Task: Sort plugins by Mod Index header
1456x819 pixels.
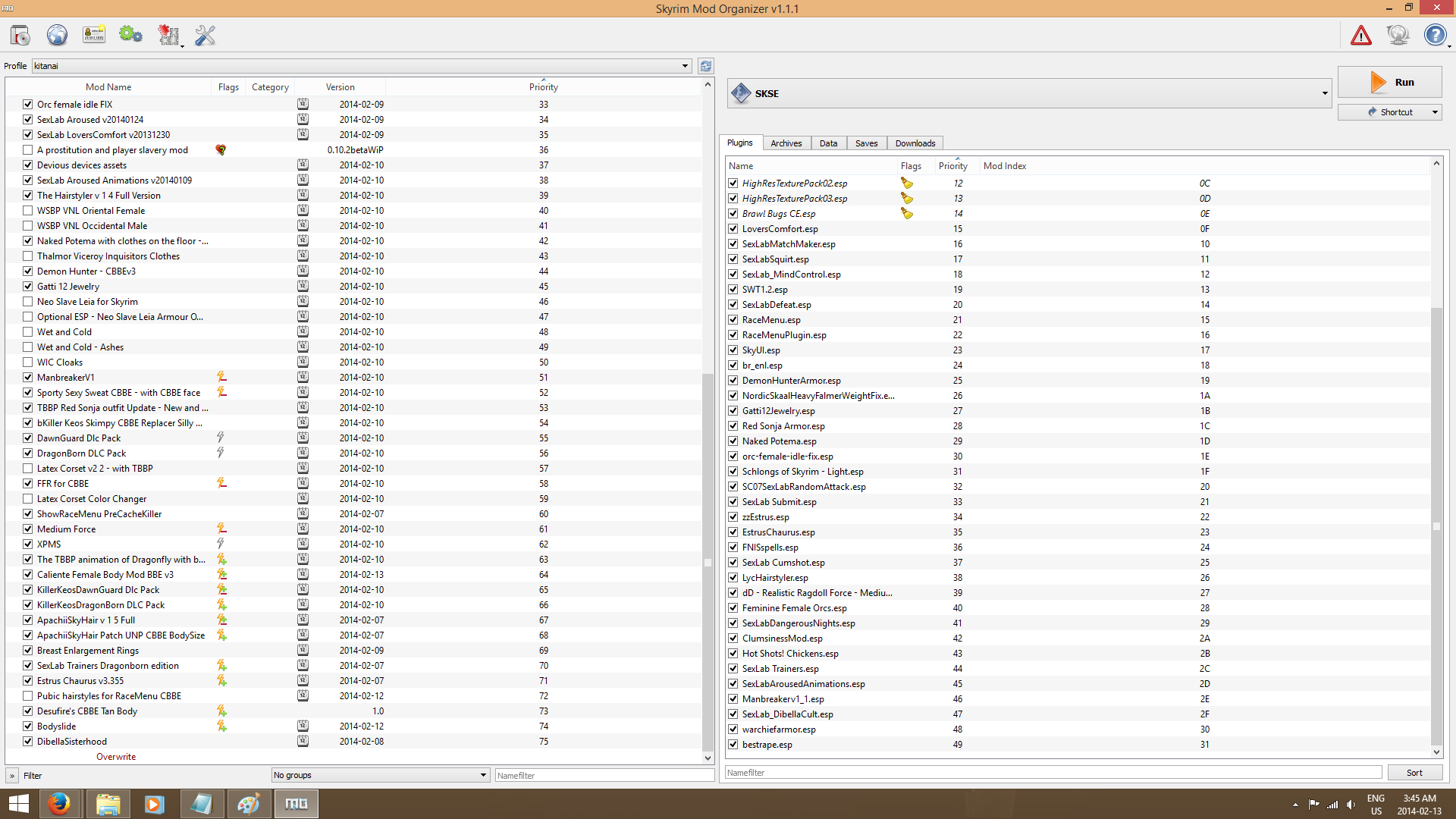Action: [x=1004, y=166]
